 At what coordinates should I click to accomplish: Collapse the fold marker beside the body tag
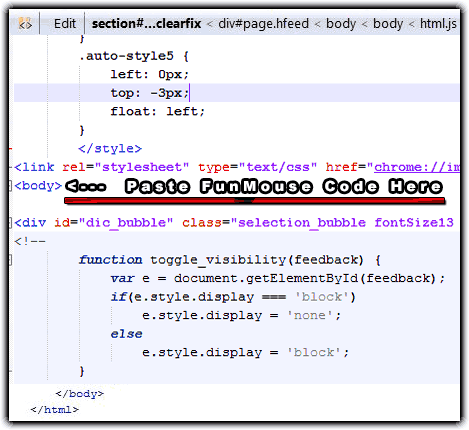(x=10, y=186)
